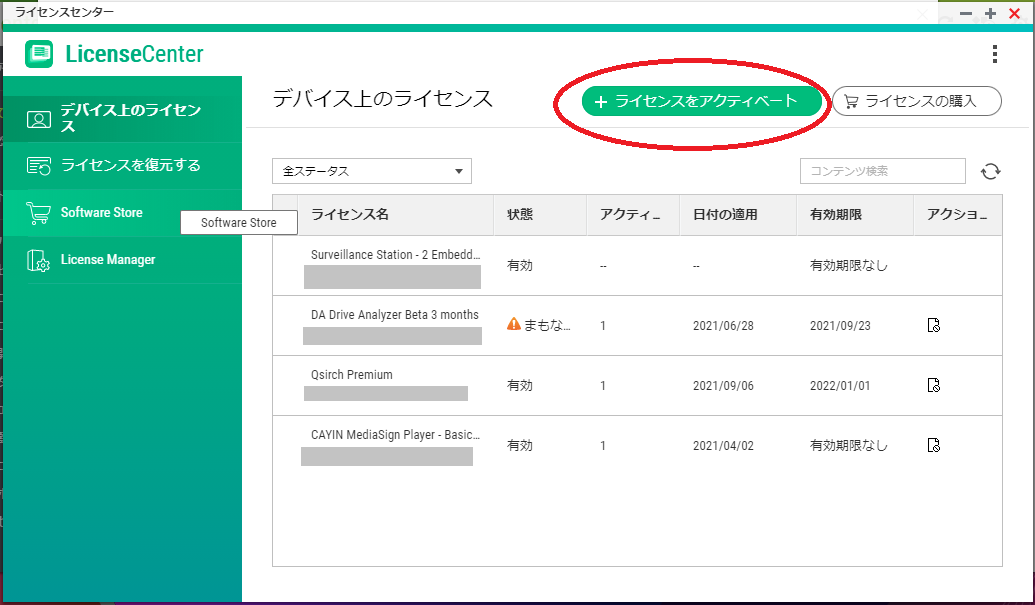This screenshot has height=605, width=1035.
Task: Click the ライセンスを復元する sidebar icon
Action: pos(38,166)
